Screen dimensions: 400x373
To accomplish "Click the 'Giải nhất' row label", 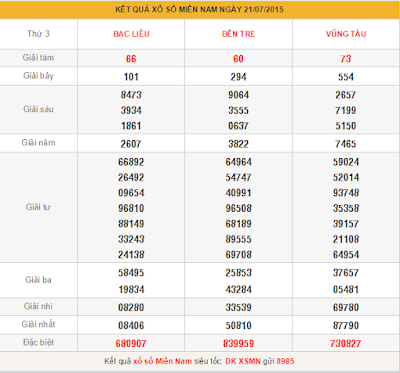I will click(x=38, y=324).
